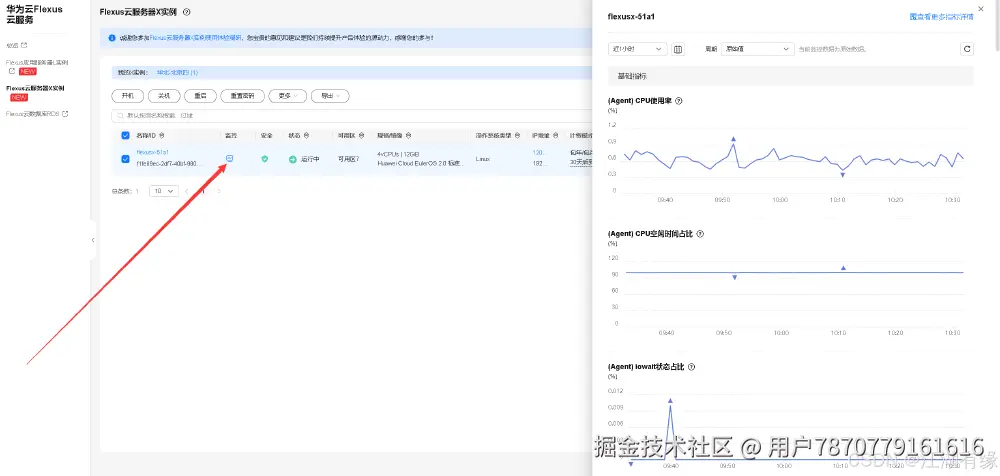Click the IP地址 column header icon
The height and width of the screenshot is (476, 1000).
click(x=554, y=135)
